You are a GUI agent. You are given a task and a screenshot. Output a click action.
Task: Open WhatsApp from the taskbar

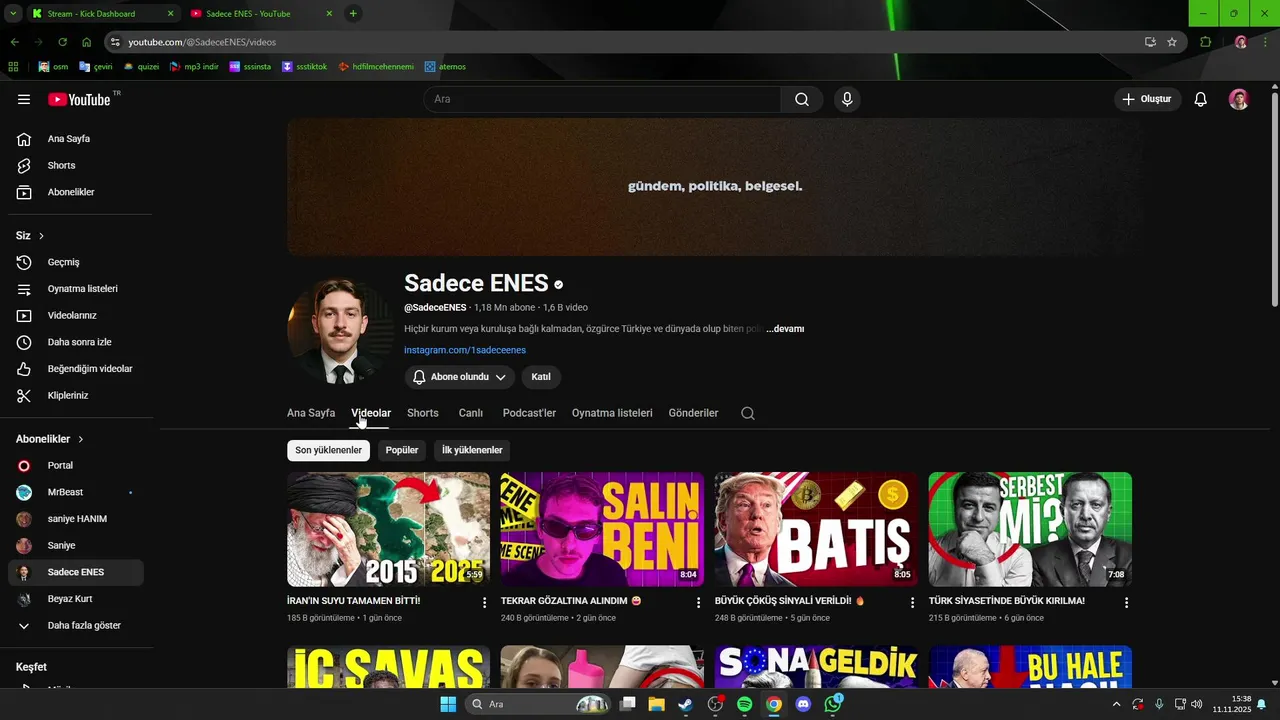(833, 704)
